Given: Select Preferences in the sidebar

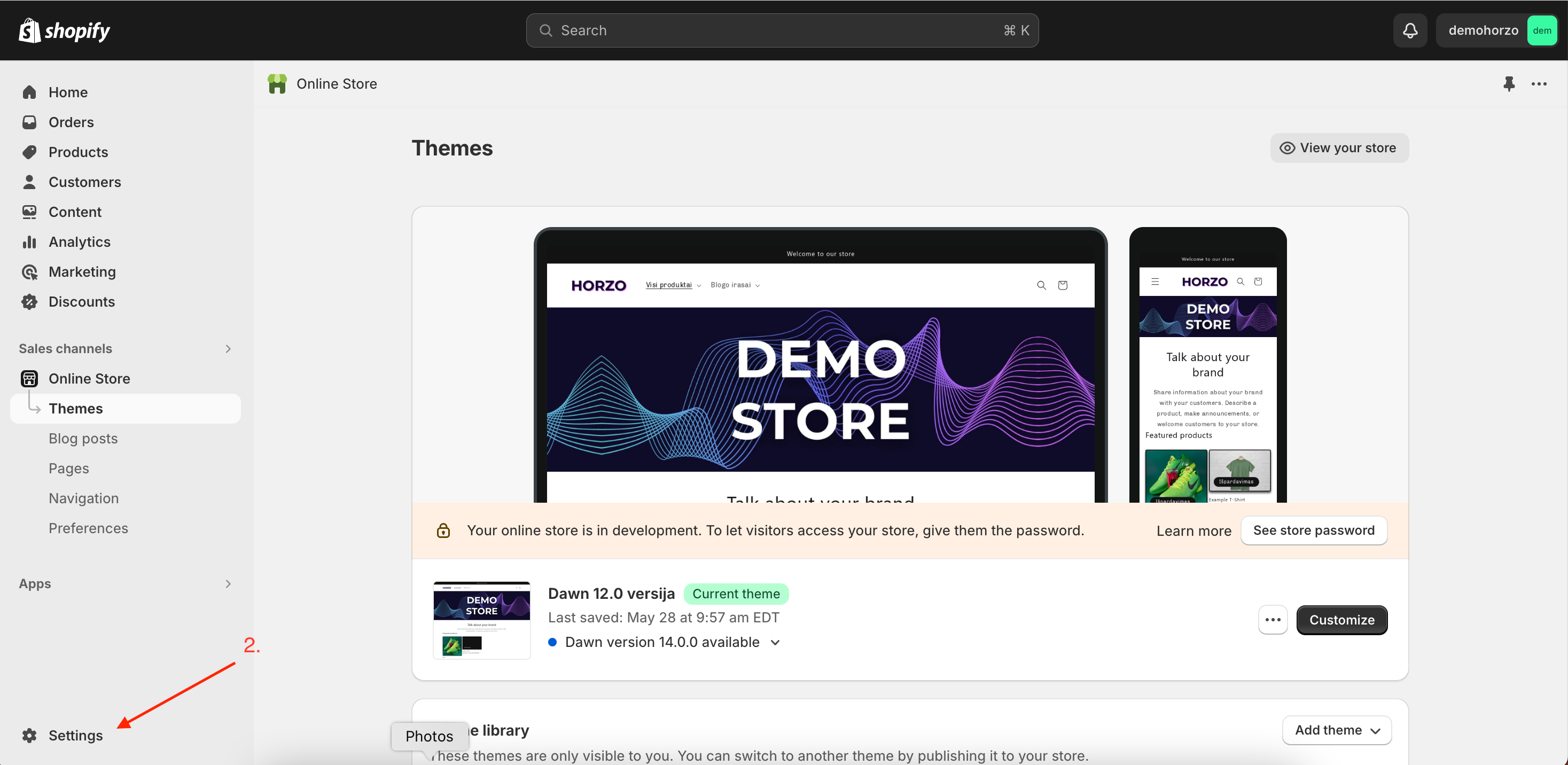Looking at the screenshot, I should pyautogui.click(x=88, y=528).
